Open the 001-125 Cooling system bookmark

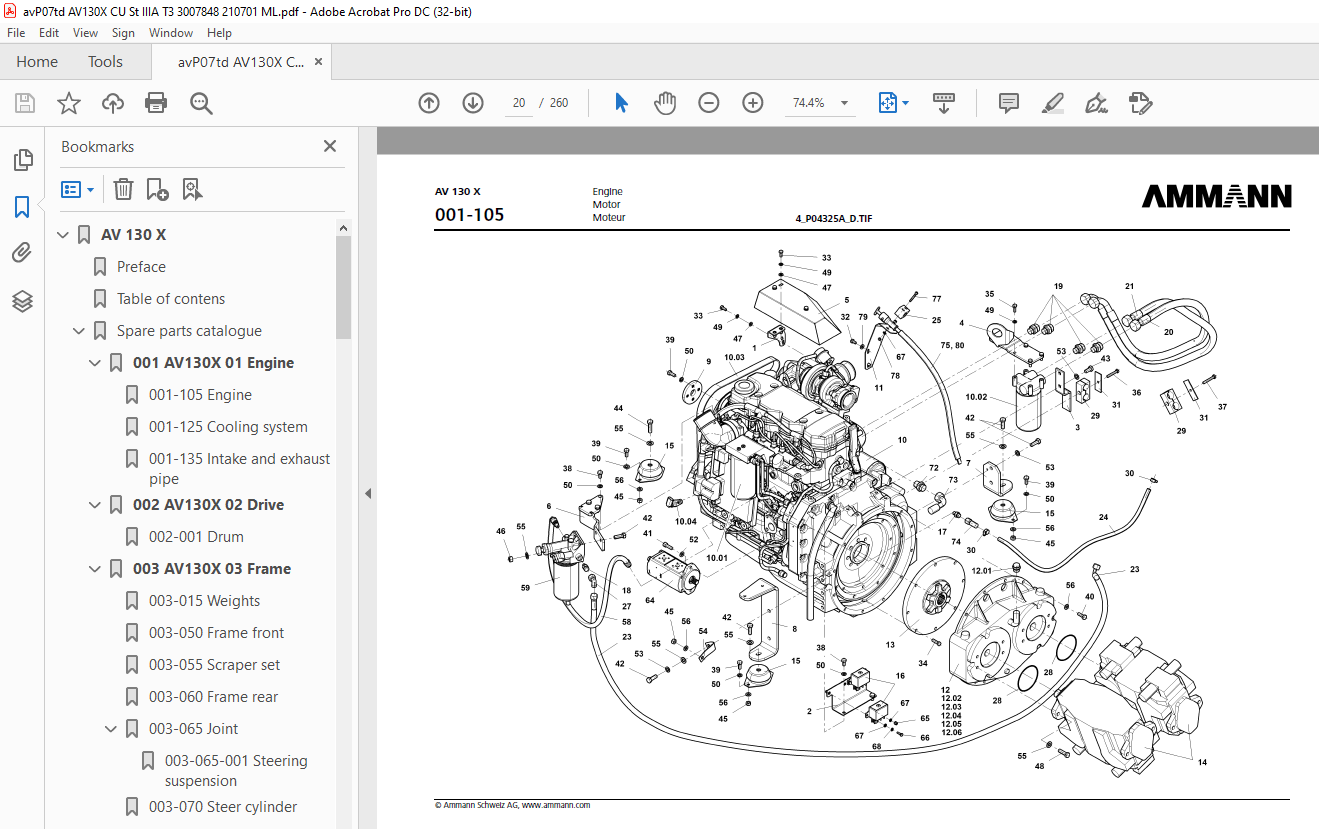(x=228, y=427)
